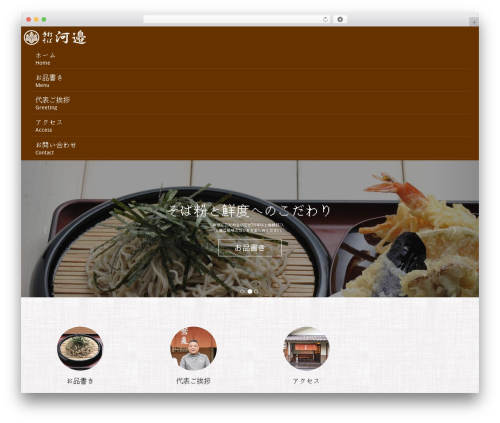Click the download icon beside the address bar

click(x=340, y=19)
